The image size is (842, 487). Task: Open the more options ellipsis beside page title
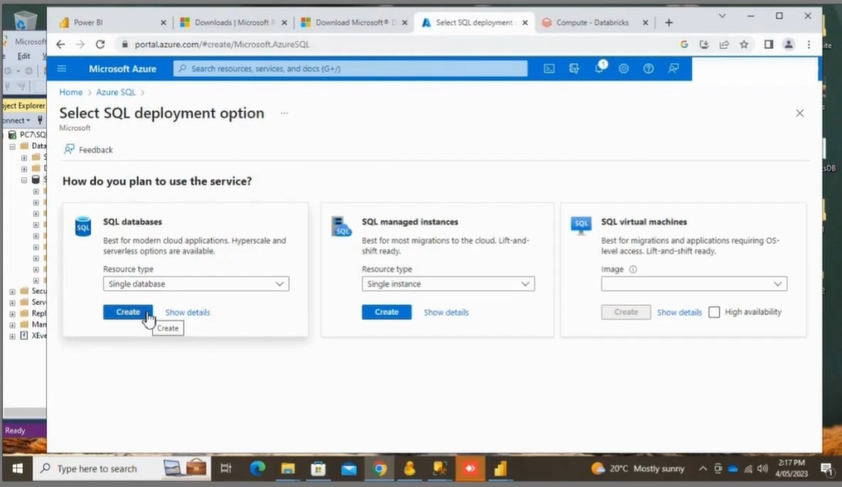point(284,113)
